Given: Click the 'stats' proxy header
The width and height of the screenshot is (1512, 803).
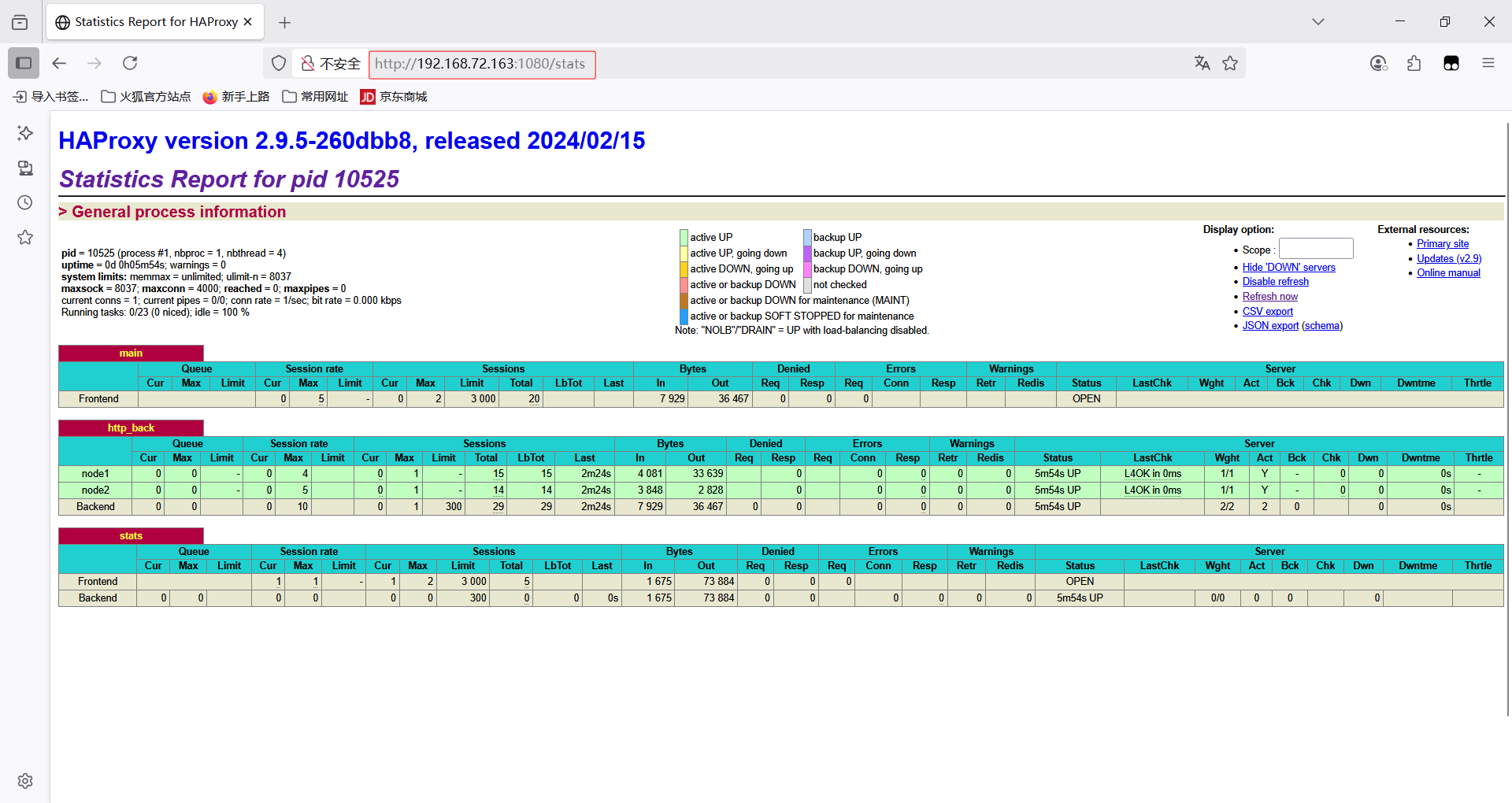Looking at the screenshot, I should 131,536.
